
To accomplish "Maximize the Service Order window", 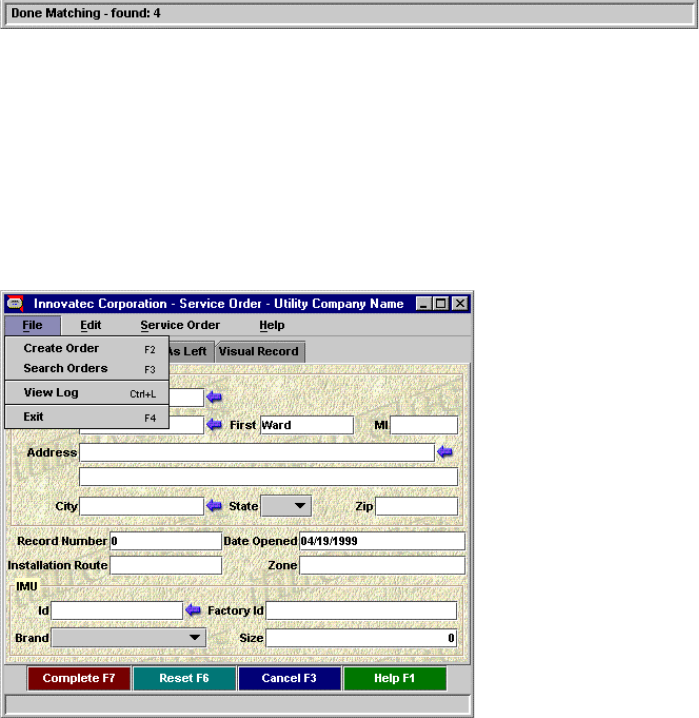I will (x=441, y=304).
